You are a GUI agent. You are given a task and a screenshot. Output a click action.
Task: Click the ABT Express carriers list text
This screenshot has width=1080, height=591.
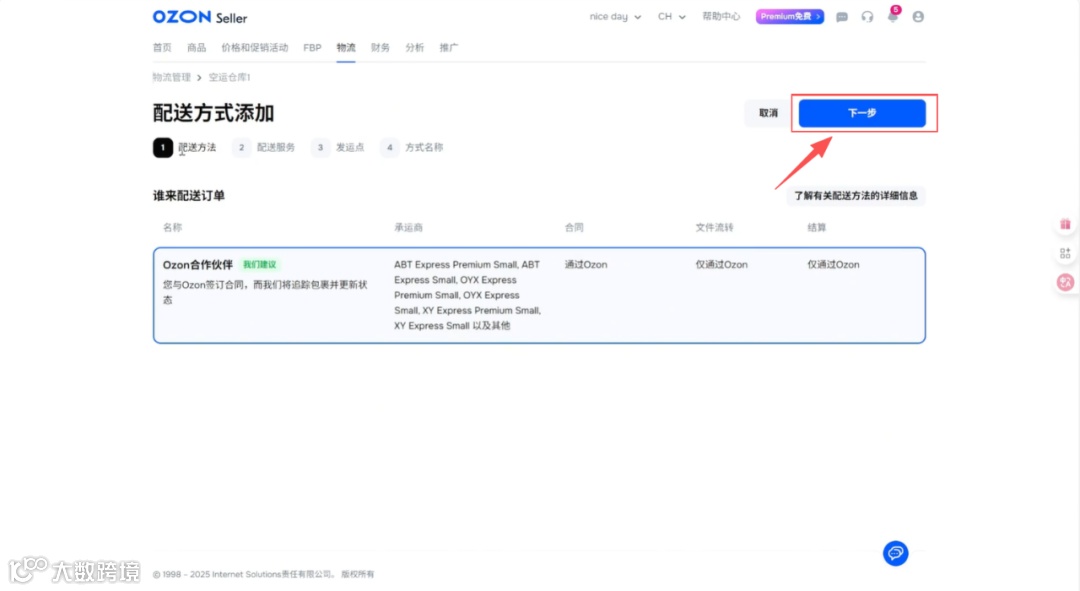click(468, 295)
